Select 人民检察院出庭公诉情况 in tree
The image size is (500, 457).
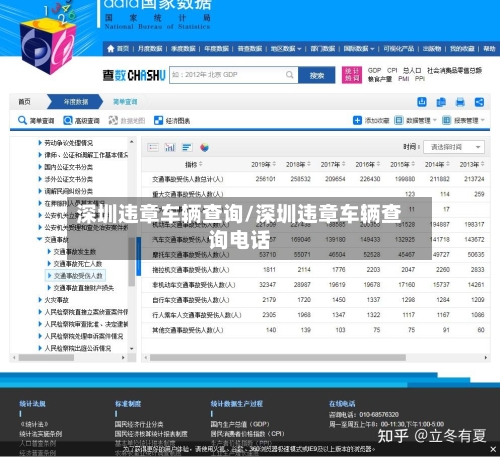pyautogui.click(x=78, y=348)
